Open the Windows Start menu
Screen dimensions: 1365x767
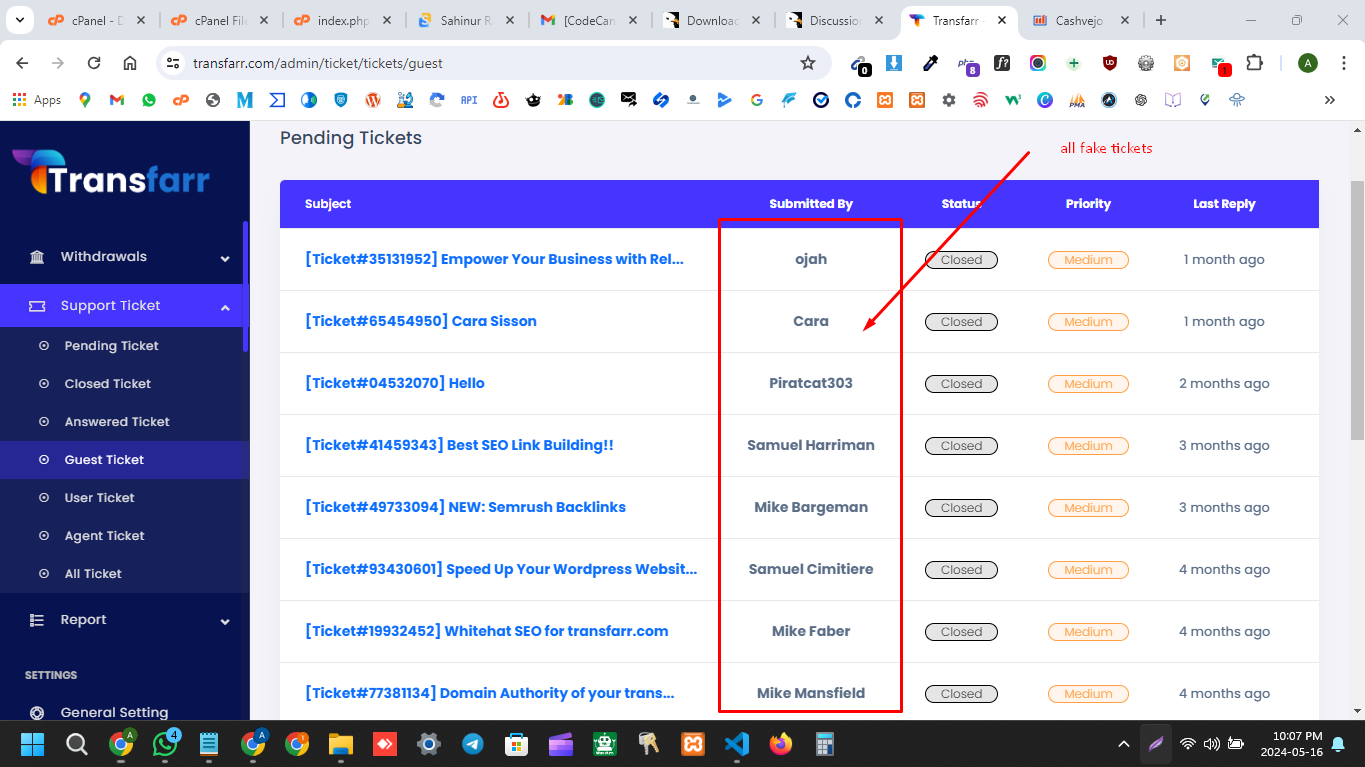33,744
